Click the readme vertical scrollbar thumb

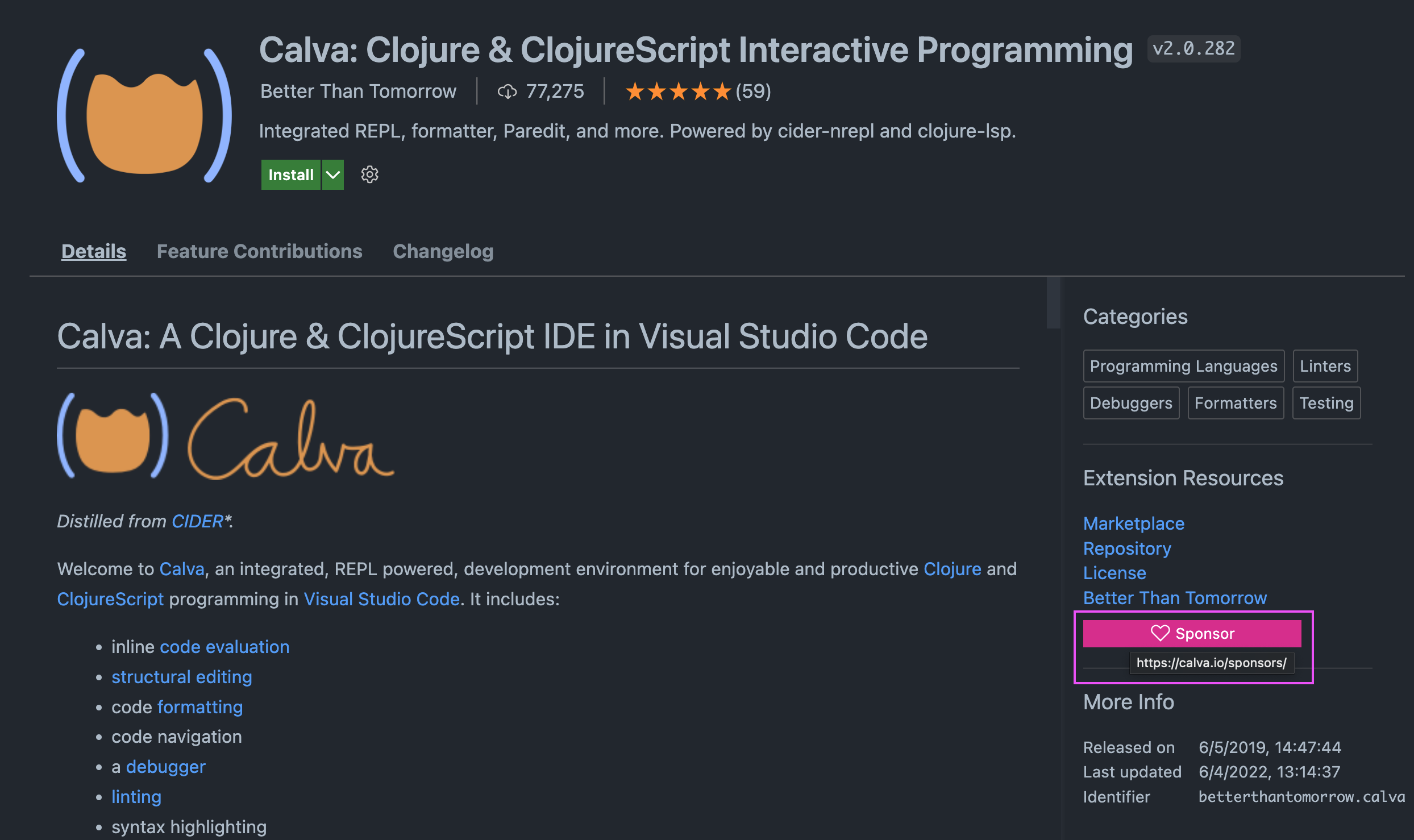(x=1053, y=302)
